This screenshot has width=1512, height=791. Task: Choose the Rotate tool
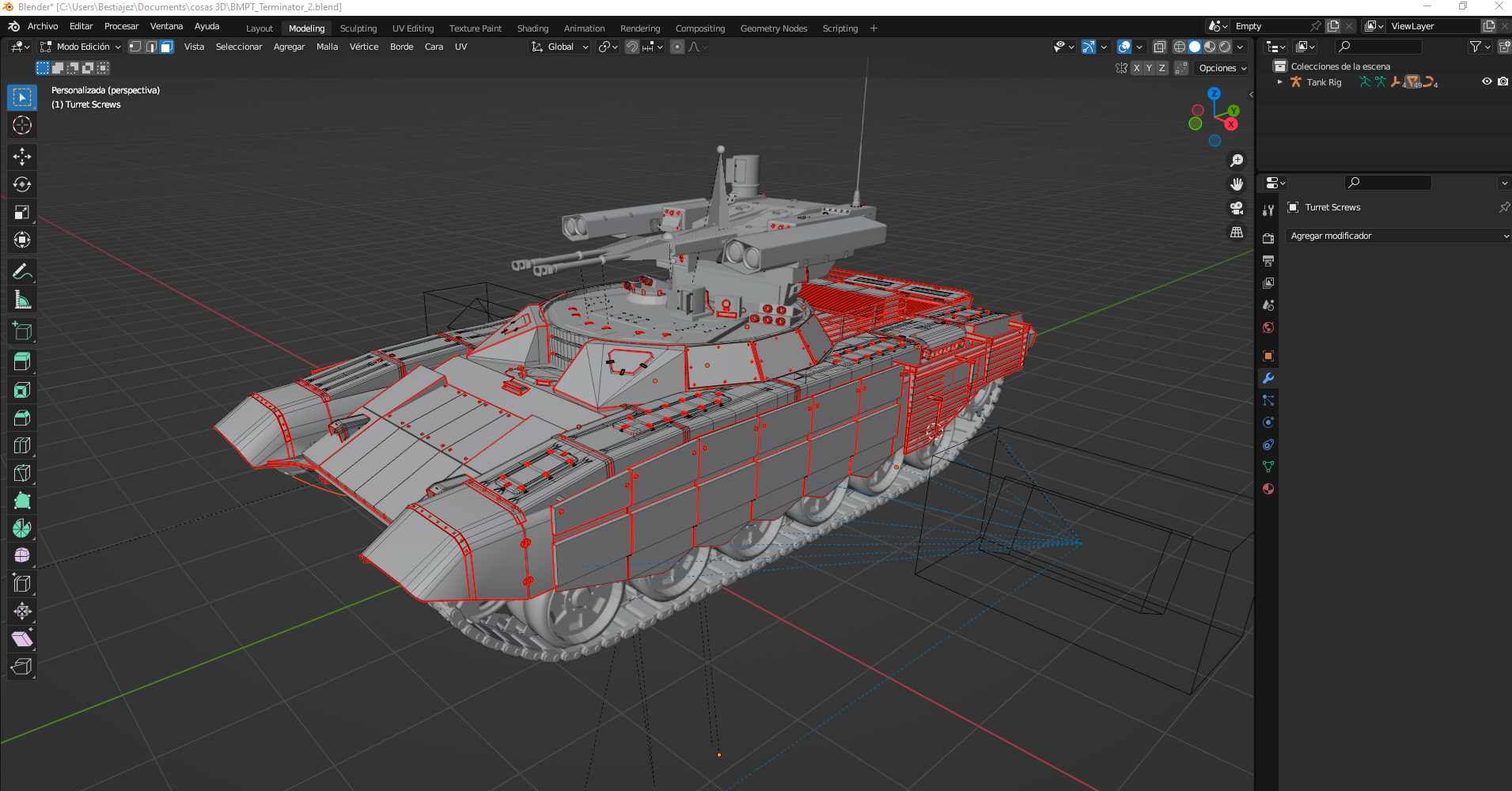pyautogui.click(x=22, y=184)
